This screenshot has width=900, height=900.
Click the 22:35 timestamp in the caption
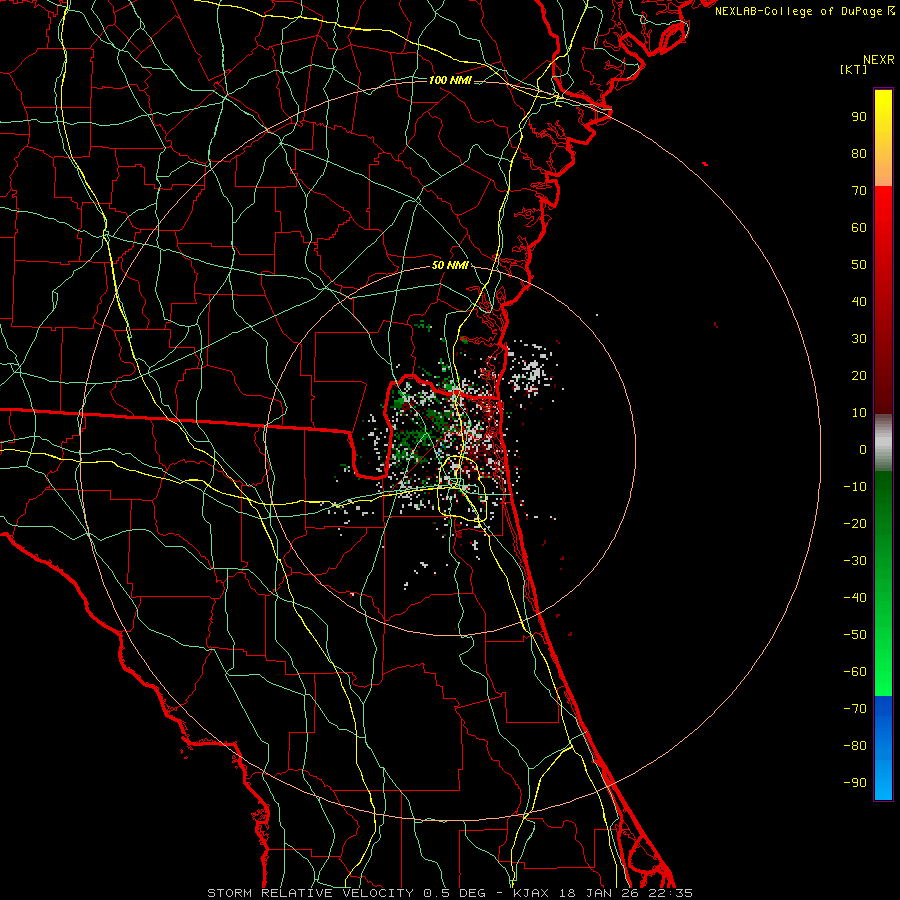click(x=670, y=893)
